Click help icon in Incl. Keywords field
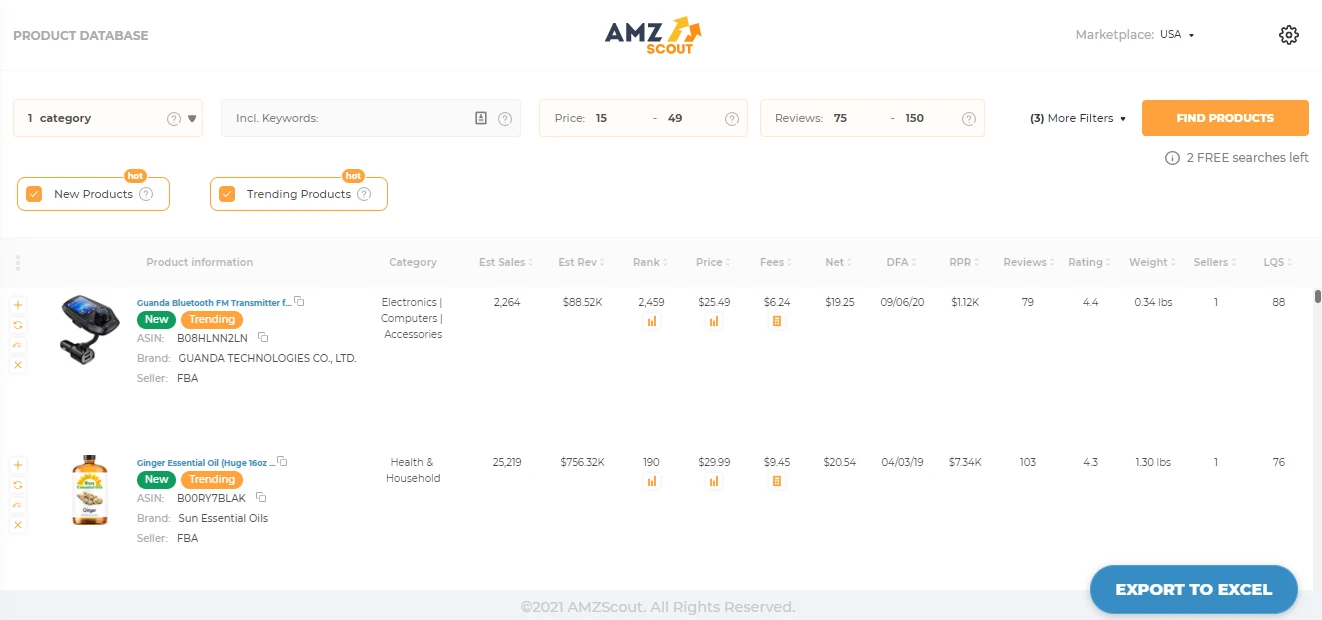Viewport: 1322px width, 620px height. 505,119
